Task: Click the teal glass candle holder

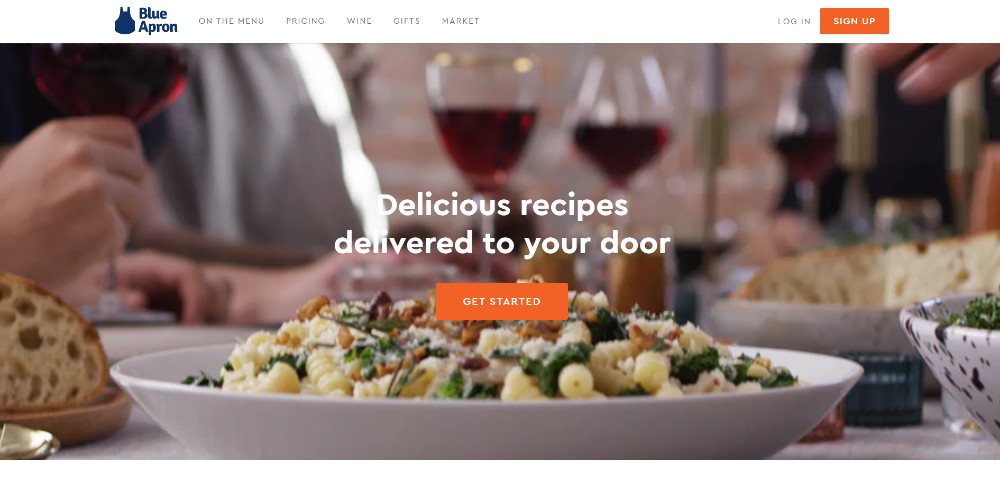Action: 882,389
